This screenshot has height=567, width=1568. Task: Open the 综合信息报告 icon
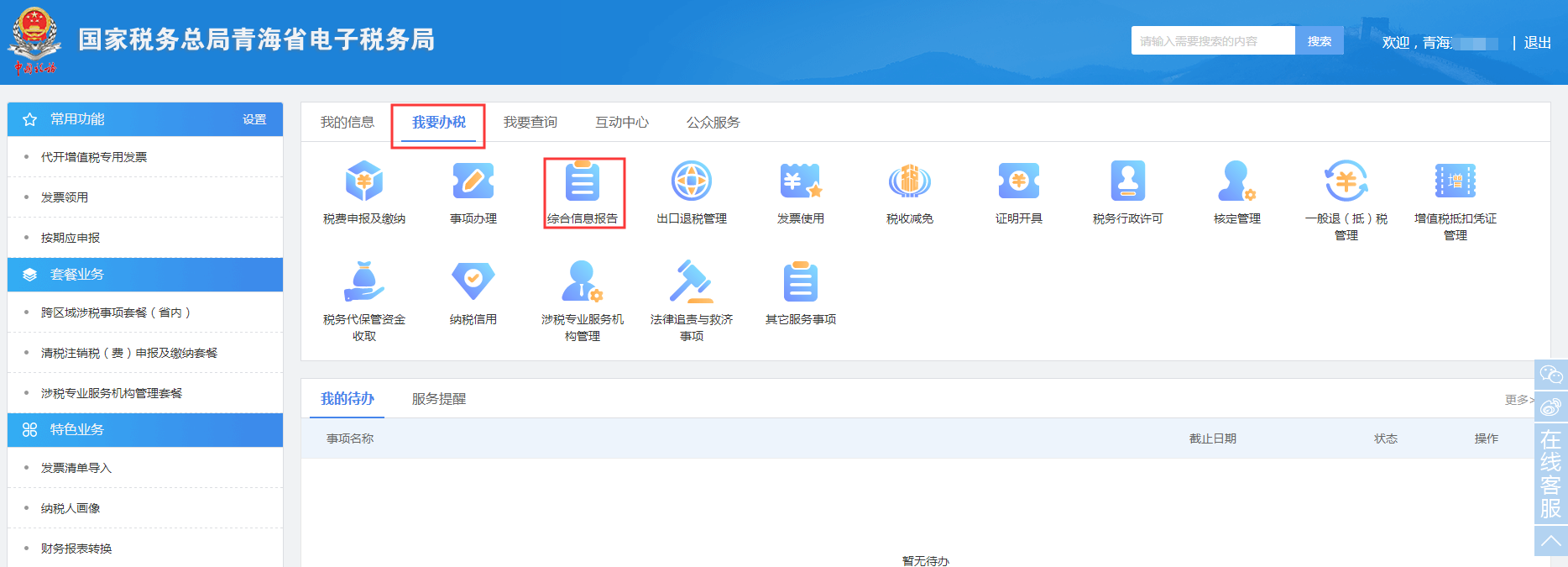pyautogui.click(x=583, y=181)
